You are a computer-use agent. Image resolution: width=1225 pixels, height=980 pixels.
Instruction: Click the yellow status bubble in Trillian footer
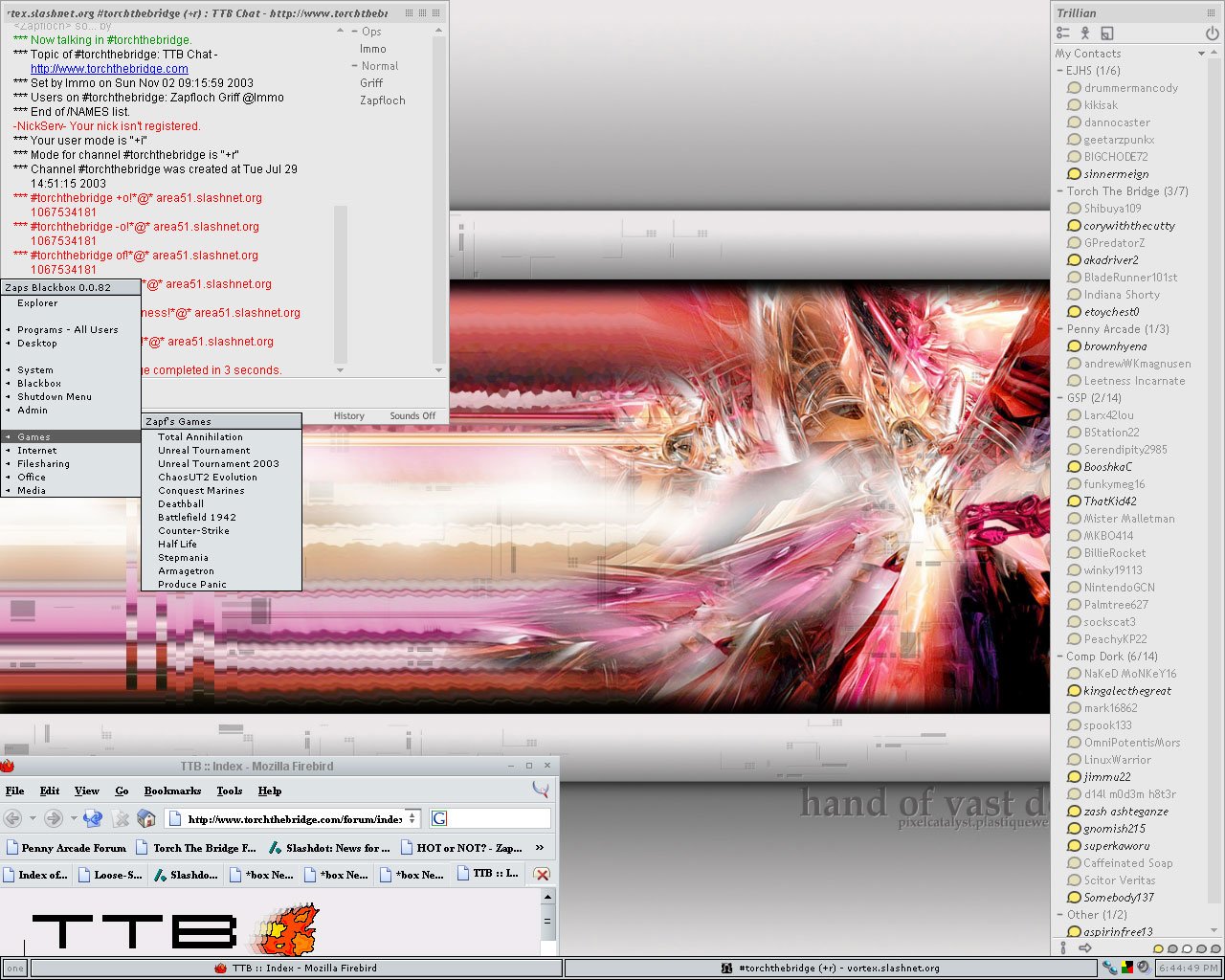1158,949
